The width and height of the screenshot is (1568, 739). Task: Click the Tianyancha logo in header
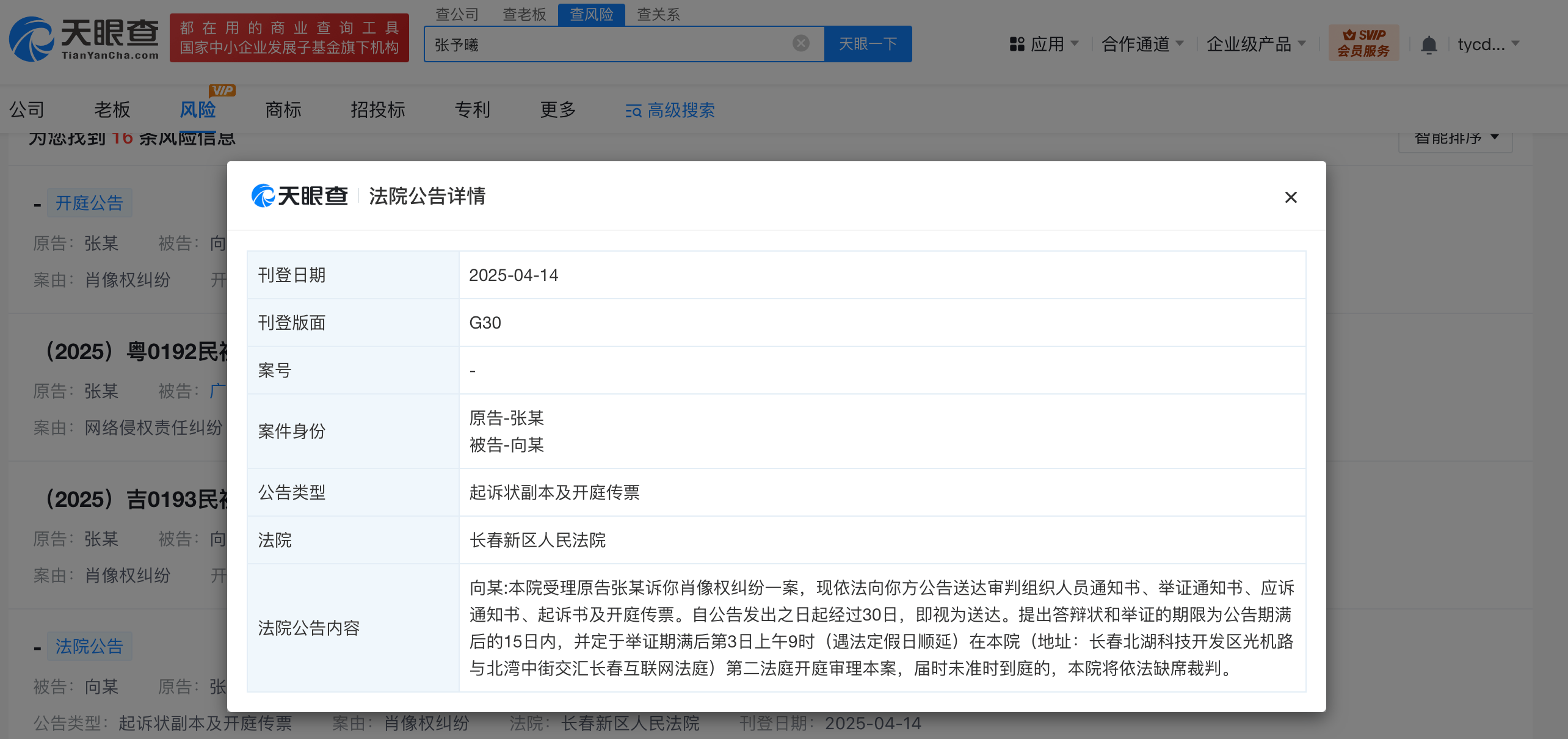84,39
